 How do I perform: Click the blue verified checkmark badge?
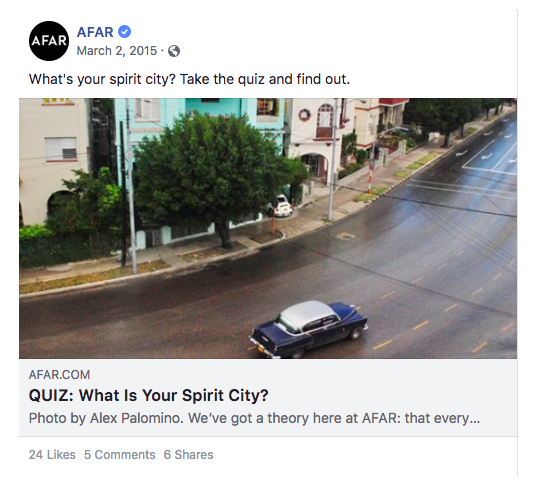tap(124, 32)
